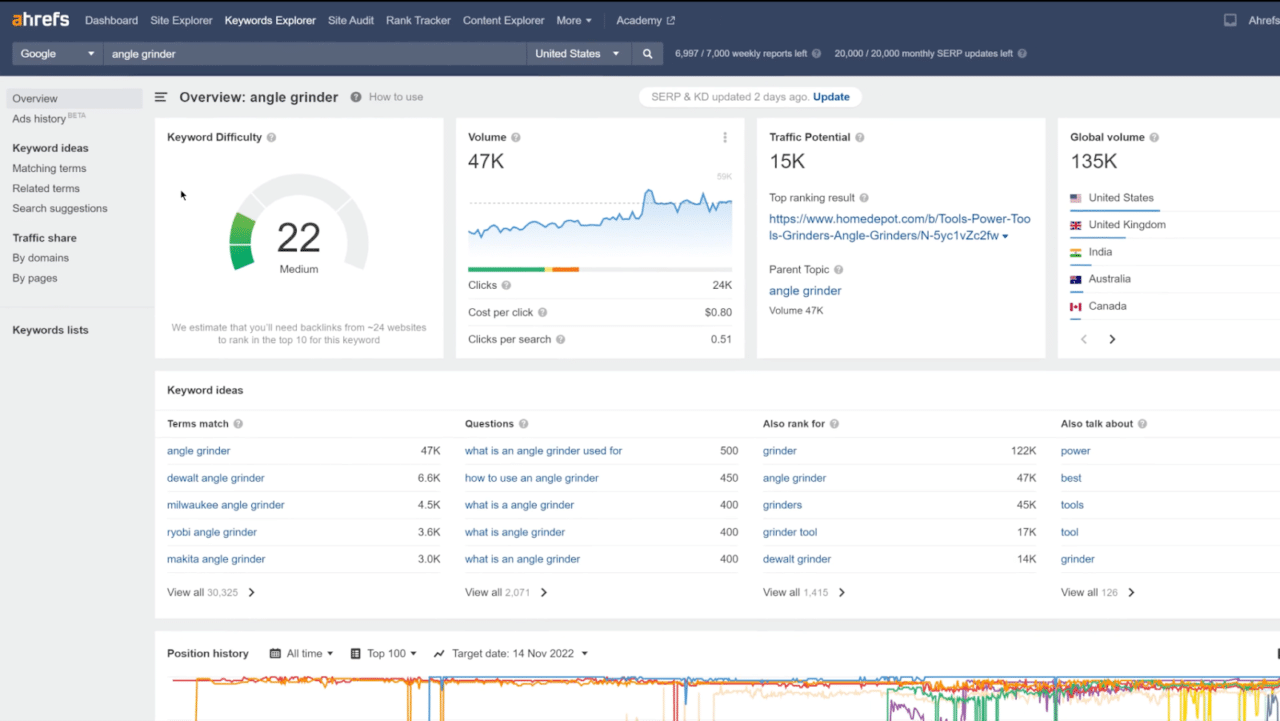Open 'dewalt angle grinder' keyword link

click(216, 478)
